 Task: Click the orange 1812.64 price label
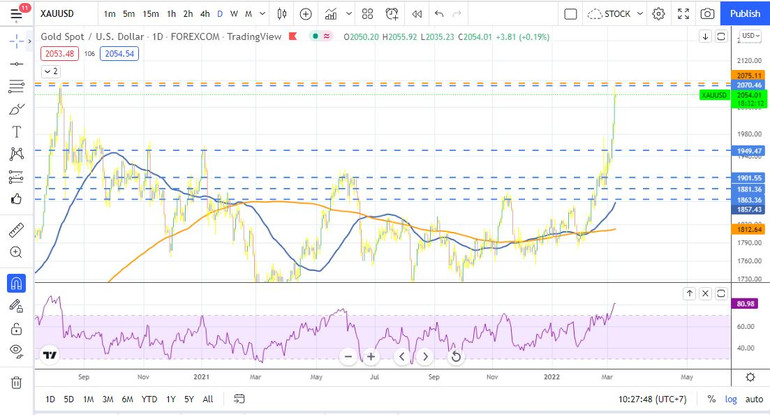(749, 229)
